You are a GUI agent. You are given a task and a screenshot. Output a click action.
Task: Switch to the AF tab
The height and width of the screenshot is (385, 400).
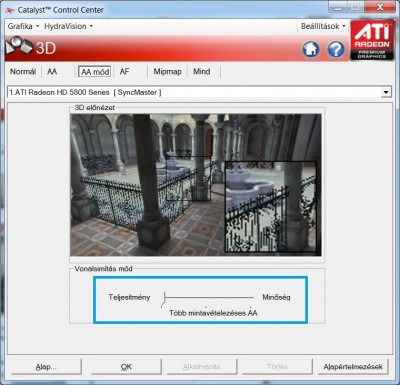pyautogui.click(x=124, y=72)
